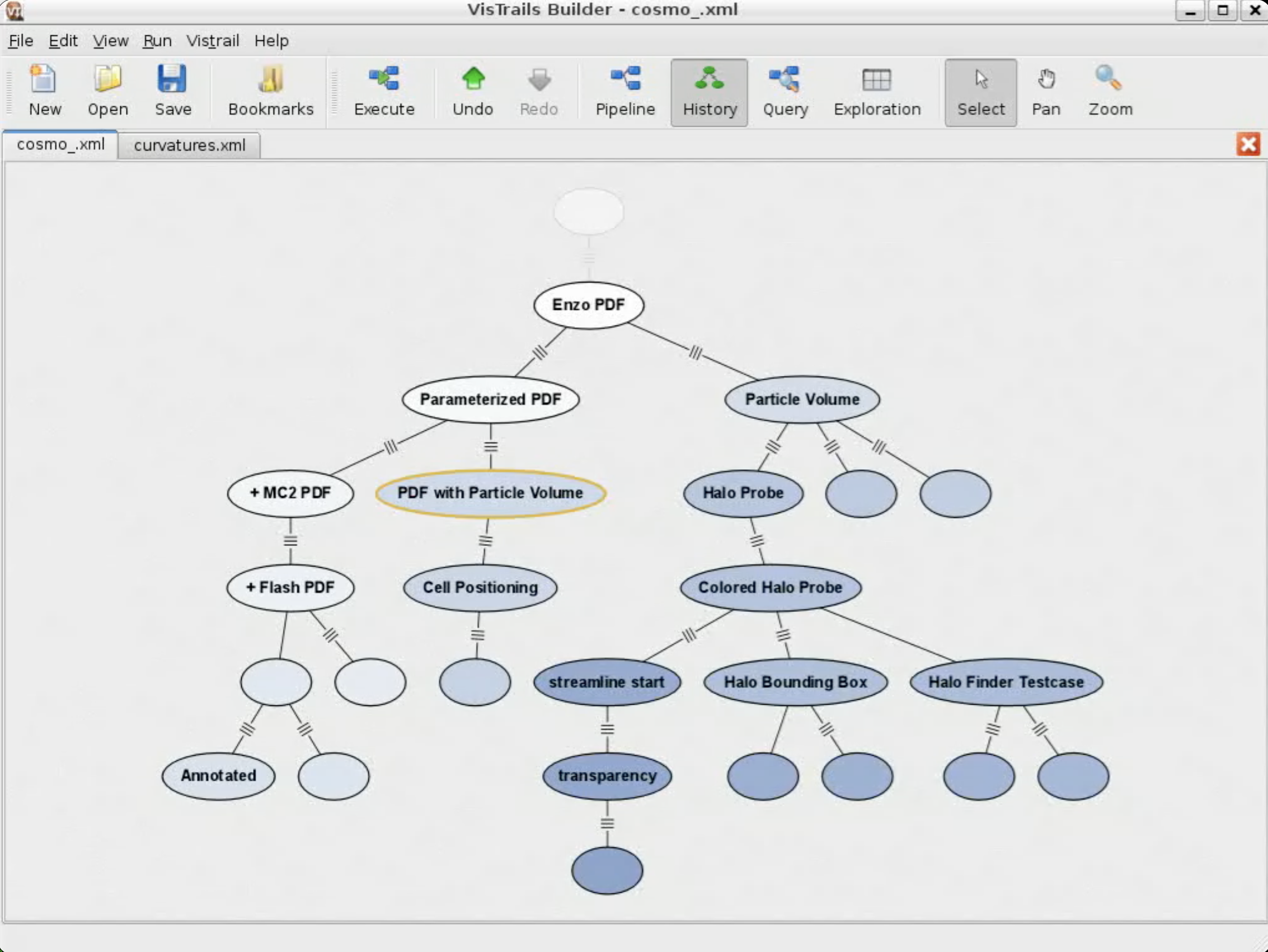The width and height of the screenshot is (1268, 952).
Task: Open the Vistrail menu
Action: 212,41
